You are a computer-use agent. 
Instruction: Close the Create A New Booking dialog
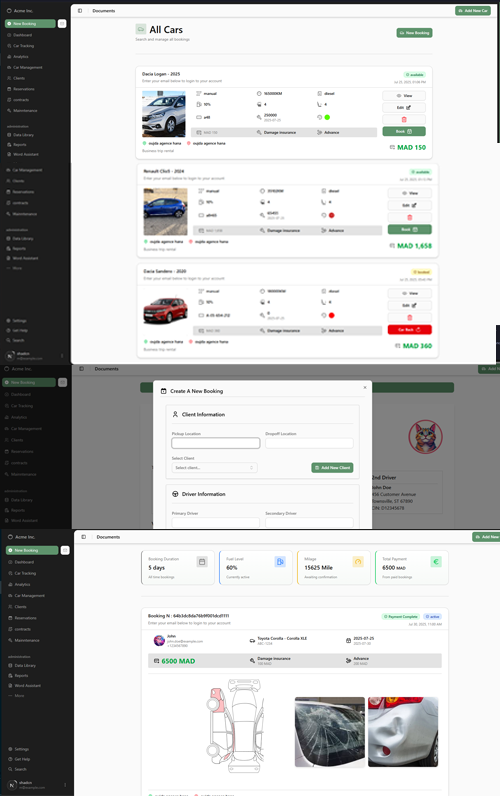(x=364, y=388)
